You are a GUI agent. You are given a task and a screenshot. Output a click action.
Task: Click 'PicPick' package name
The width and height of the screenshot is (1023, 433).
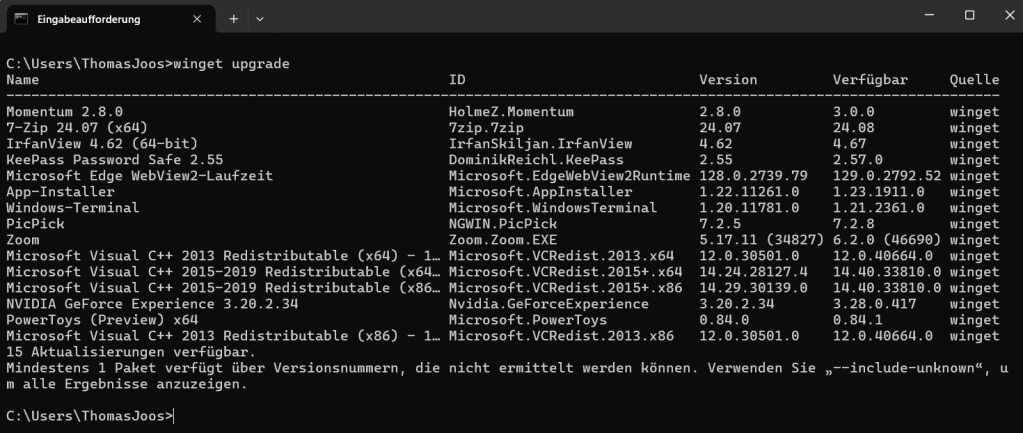[x=35, y=224]
